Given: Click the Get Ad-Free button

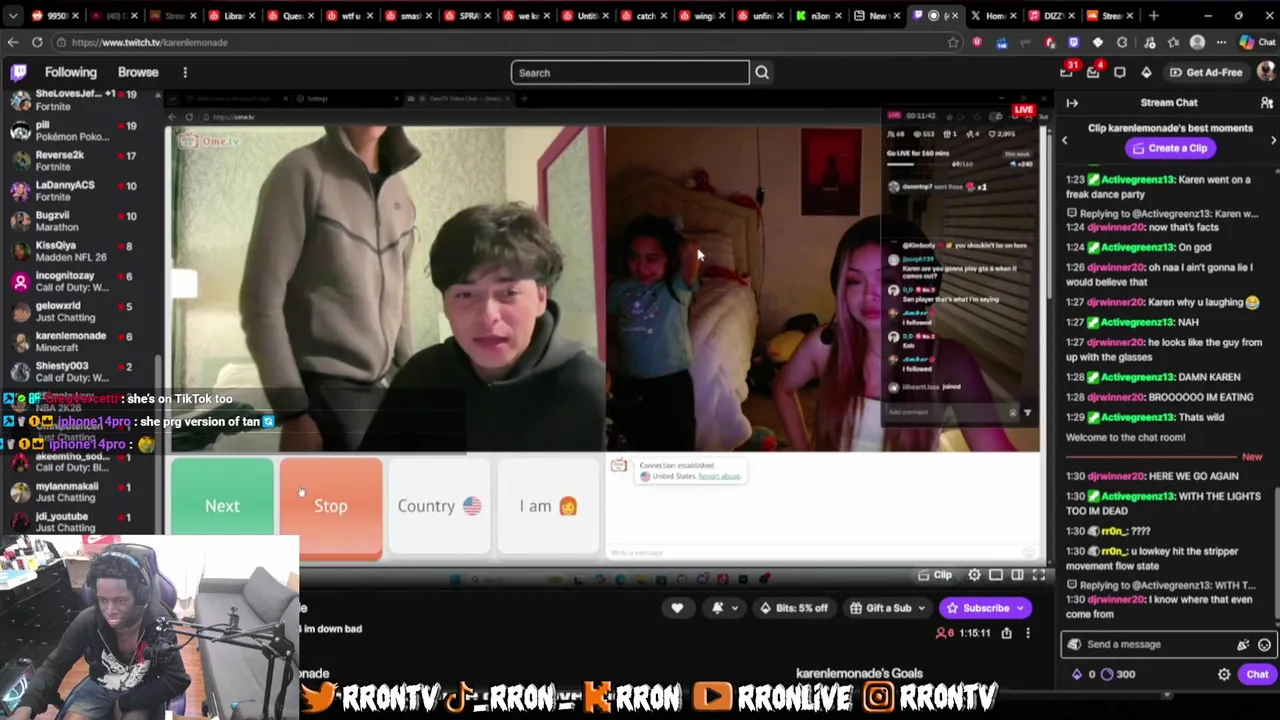Looking at the screenshot, I should pos(1206,72).
